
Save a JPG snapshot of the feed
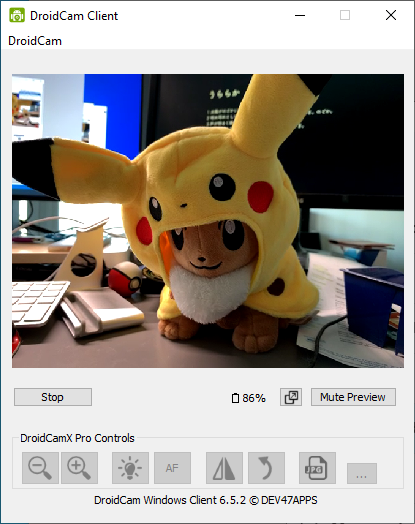coord(317,468)
